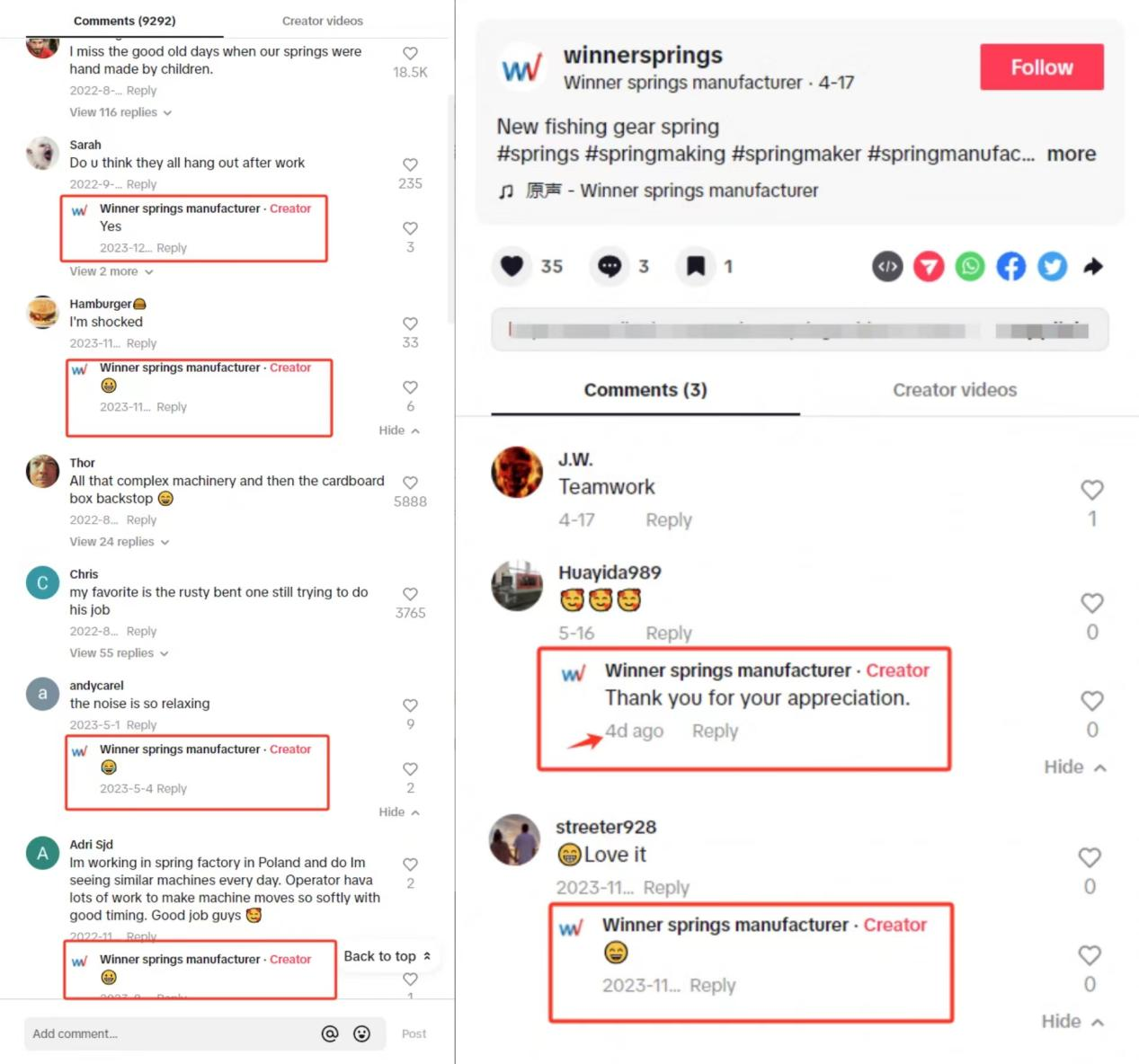This screenshot has height=1064, width=1139.
Task: Click the comment bubble icon showing 3
Action: coord(610,266)
